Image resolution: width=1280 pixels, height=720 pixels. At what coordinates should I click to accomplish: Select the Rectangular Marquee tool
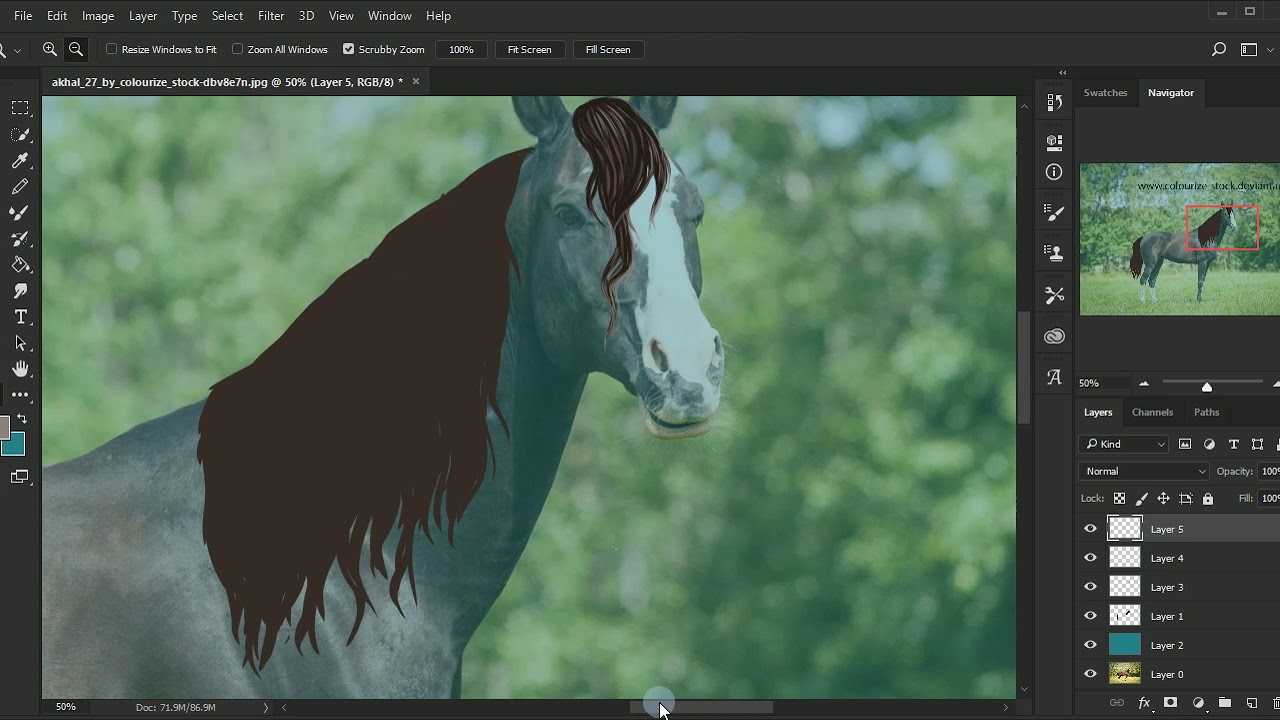tap(20, 108)
